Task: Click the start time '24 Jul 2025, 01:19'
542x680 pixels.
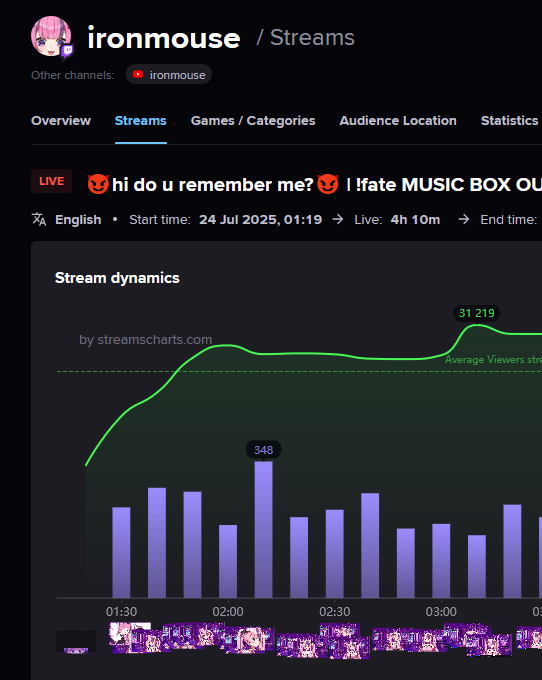Action: click(261, 219)
